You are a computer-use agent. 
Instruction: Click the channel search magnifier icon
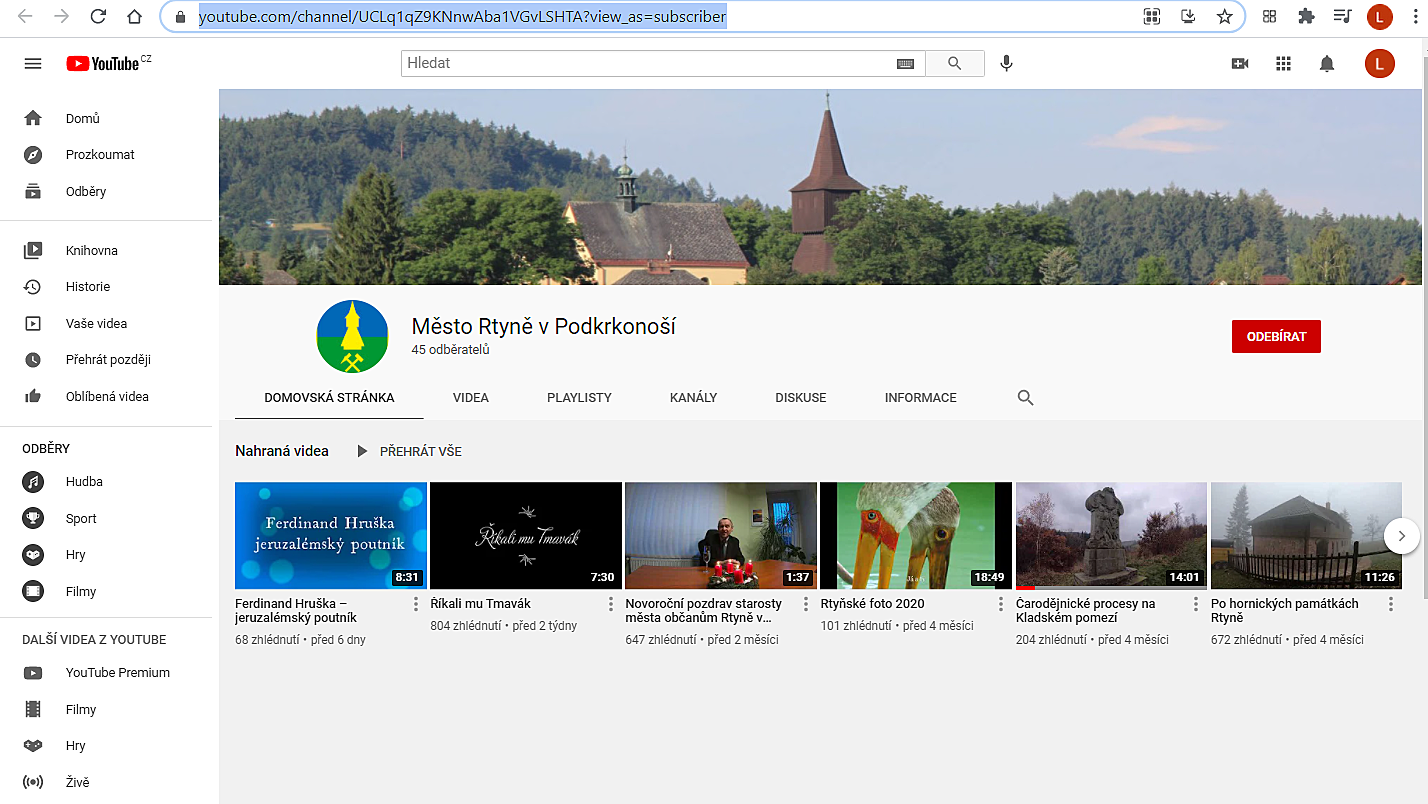[x=1025, y=398]
